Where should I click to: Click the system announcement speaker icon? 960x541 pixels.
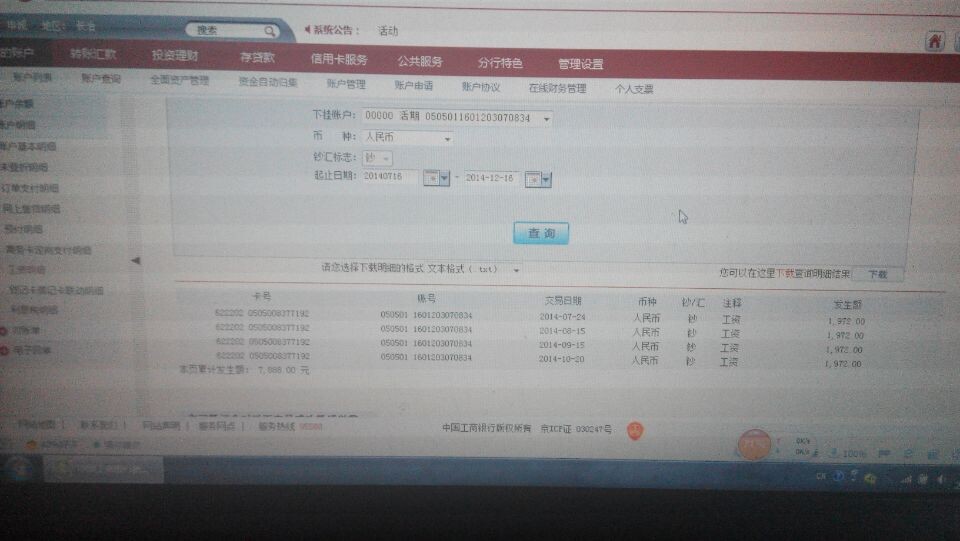coord(307,29)
